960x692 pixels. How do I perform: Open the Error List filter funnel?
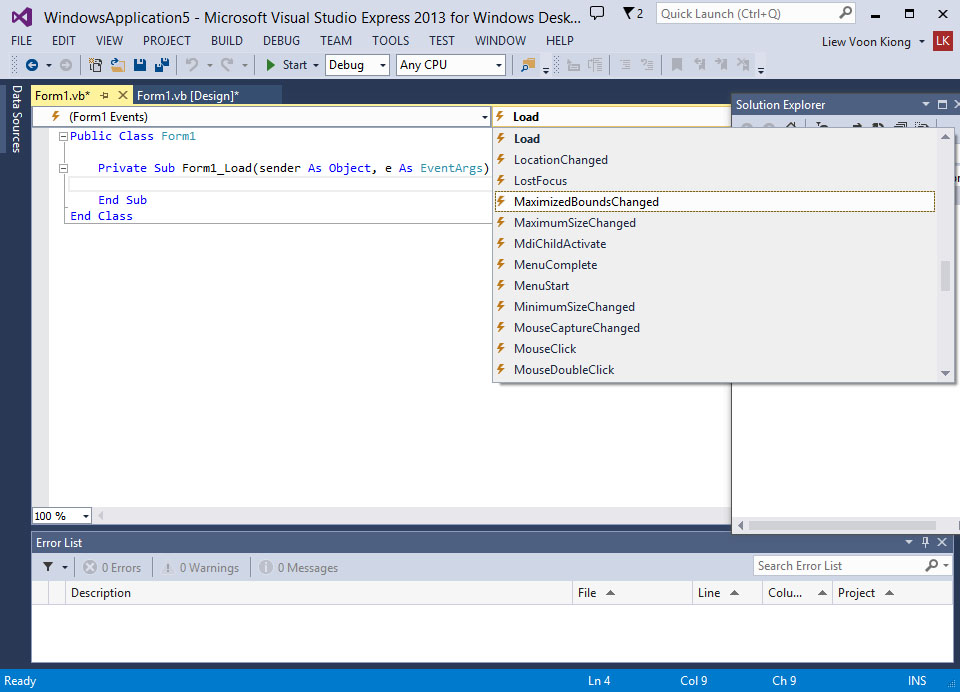[x=48, y=567]
